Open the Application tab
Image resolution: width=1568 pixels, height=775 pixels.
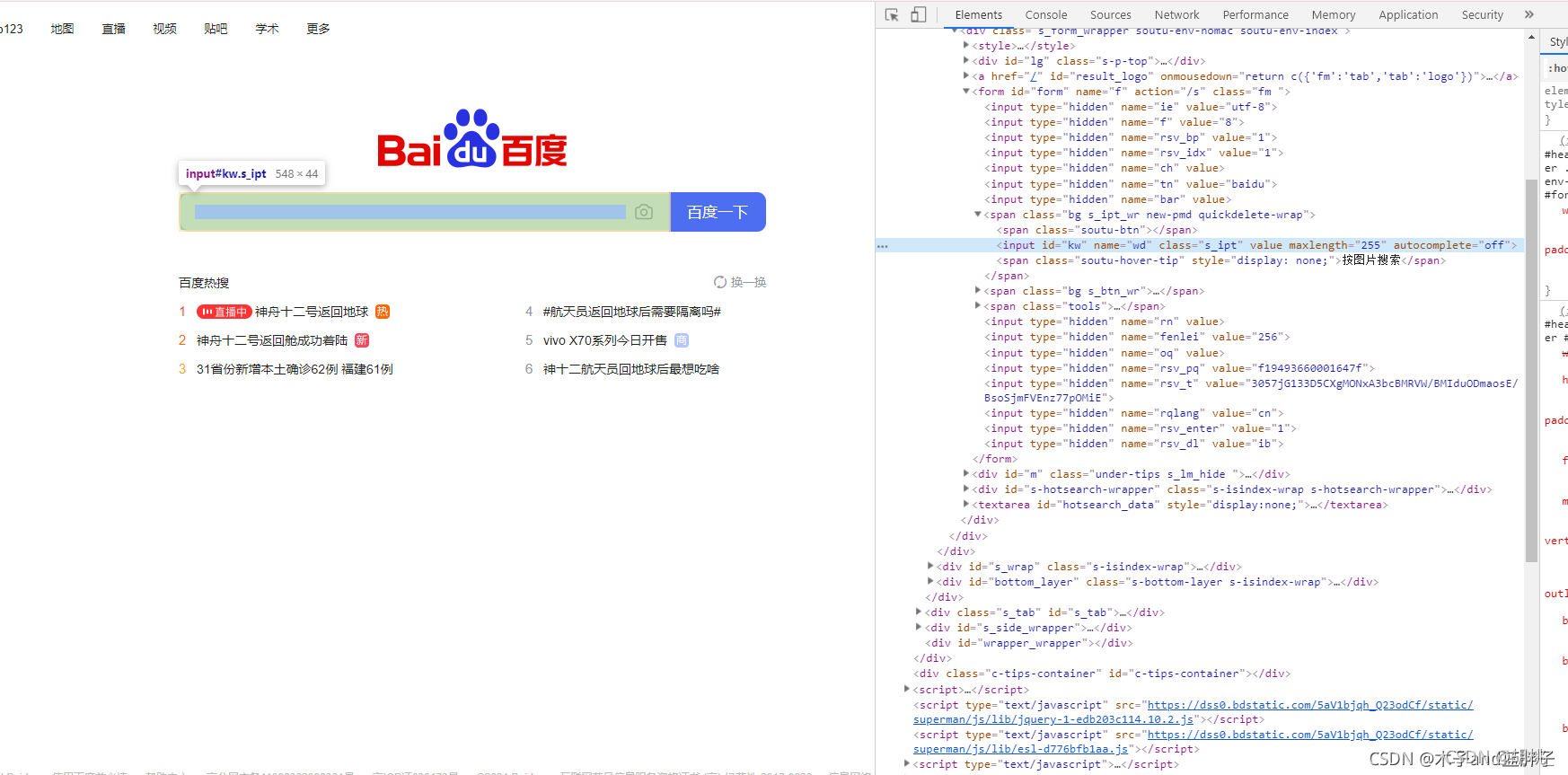[x=1408, y=14]
